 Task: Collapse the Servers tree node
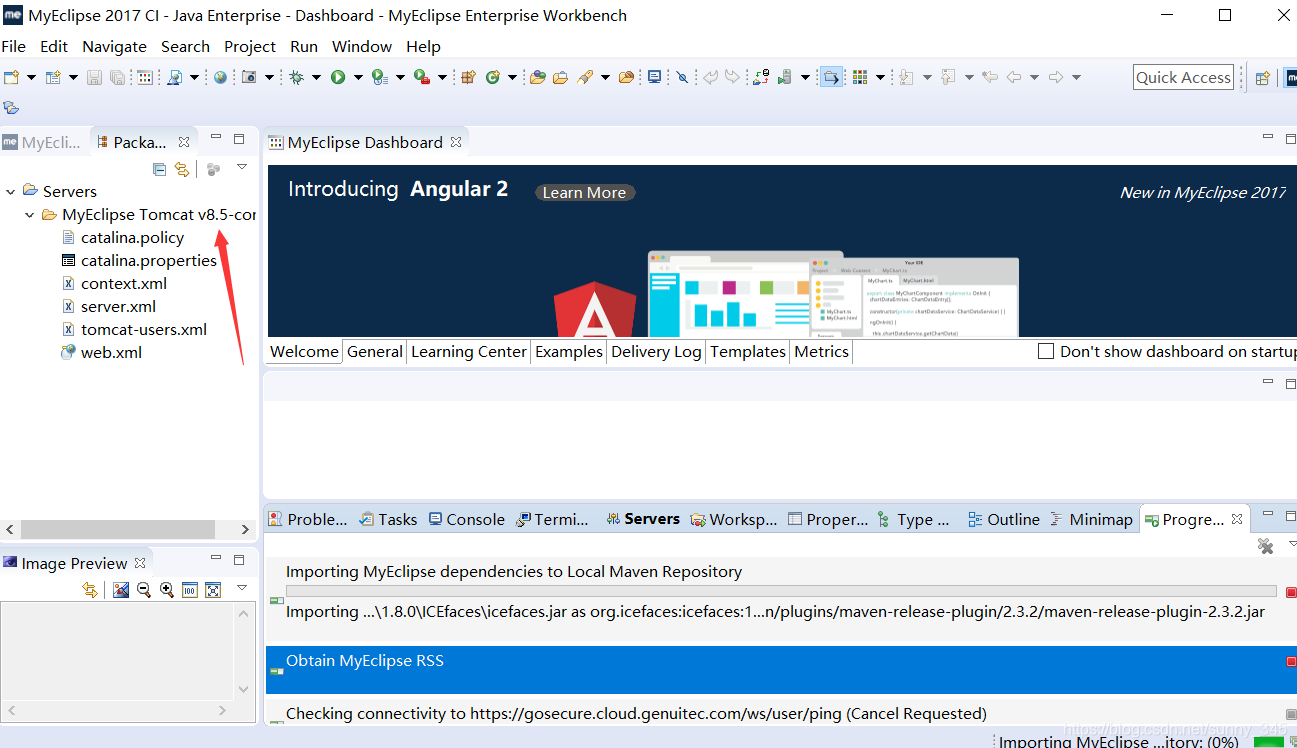pos(11,191)
